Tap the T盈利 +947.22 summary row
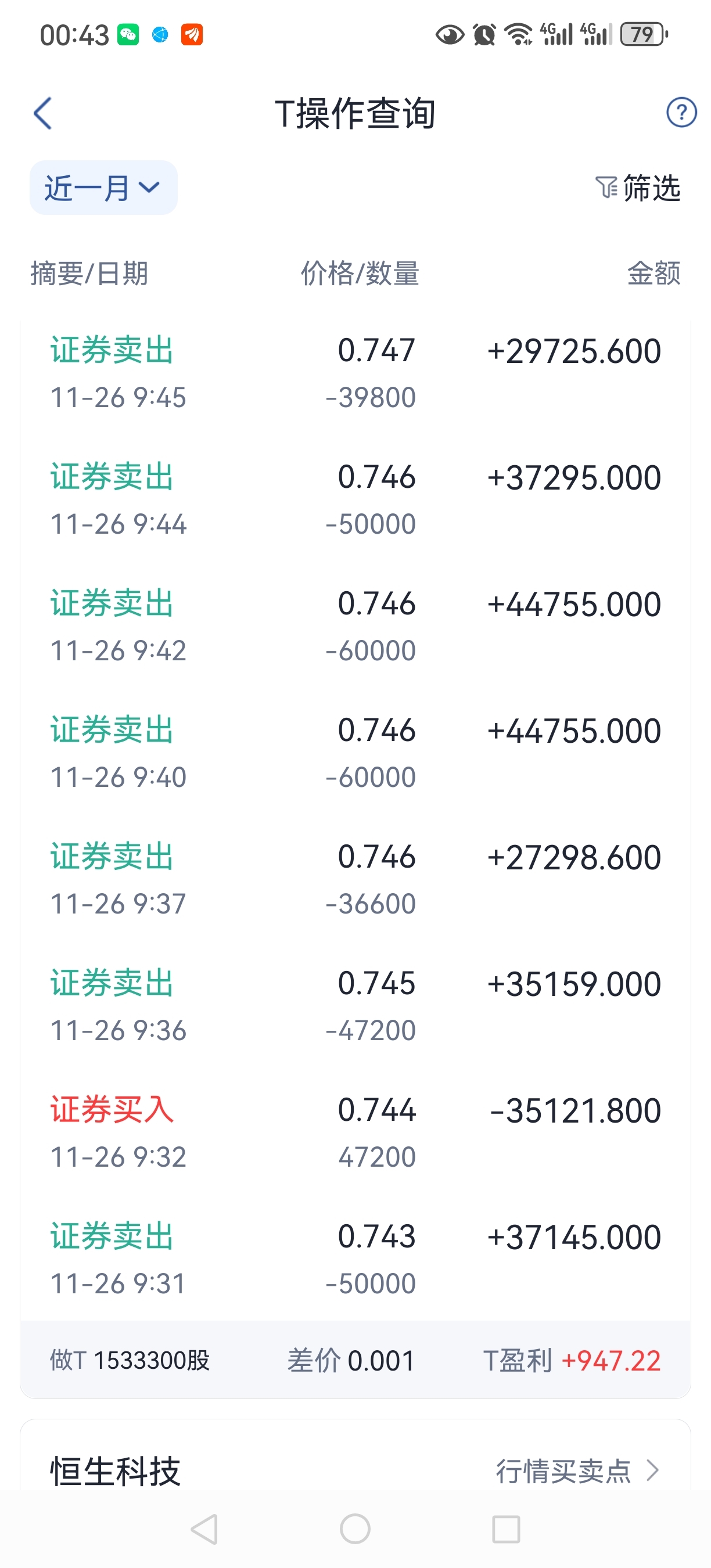The width and height of the screenshot is (711, 1568). tap(355, 1360)
